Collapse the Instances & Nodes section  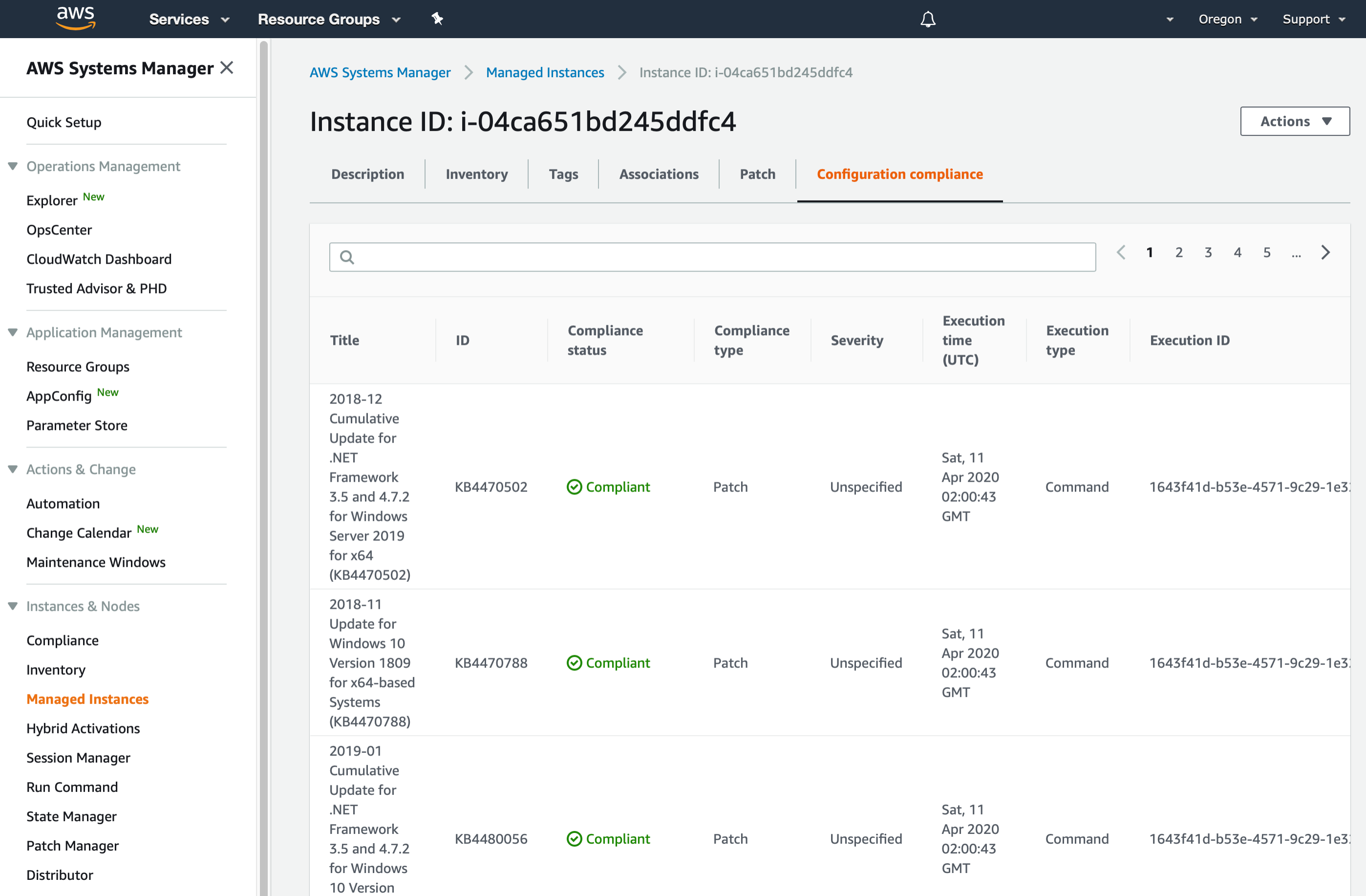coord(12,606)
